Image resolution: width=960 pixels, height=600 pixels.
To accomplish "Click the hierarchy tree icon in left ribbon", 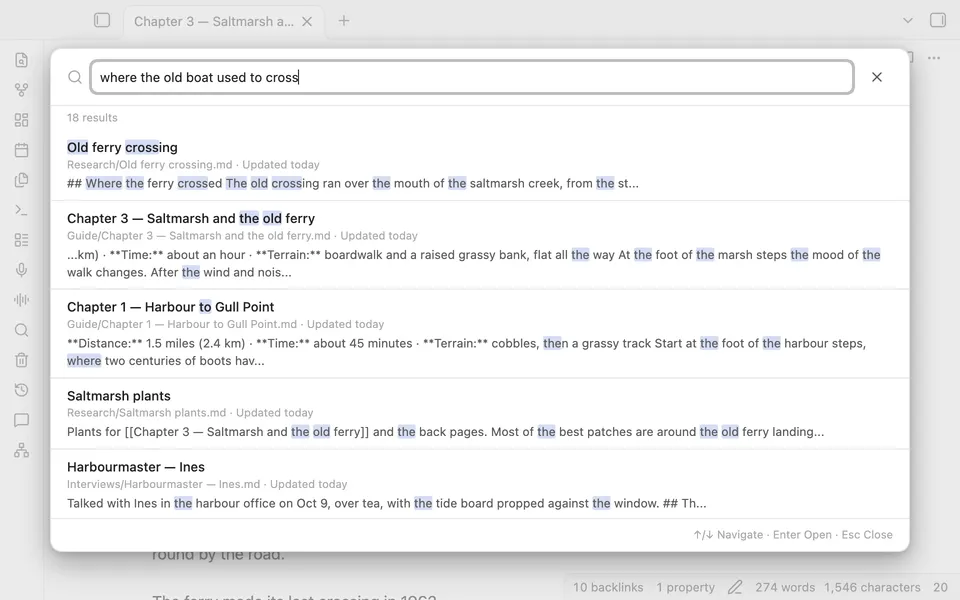I will 21,450.
